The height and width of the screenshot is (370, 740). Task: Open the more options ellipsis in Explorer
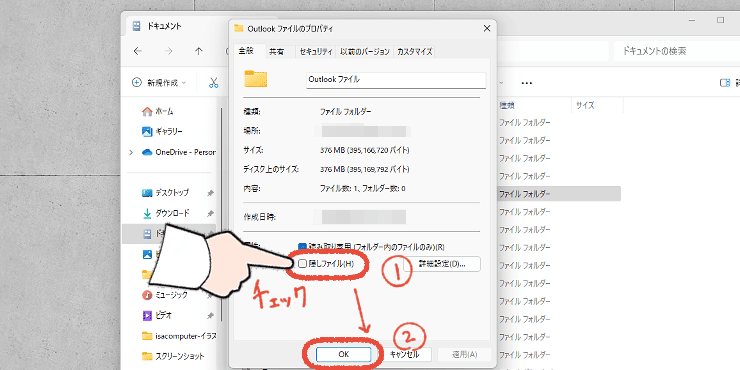click(527, 83)
